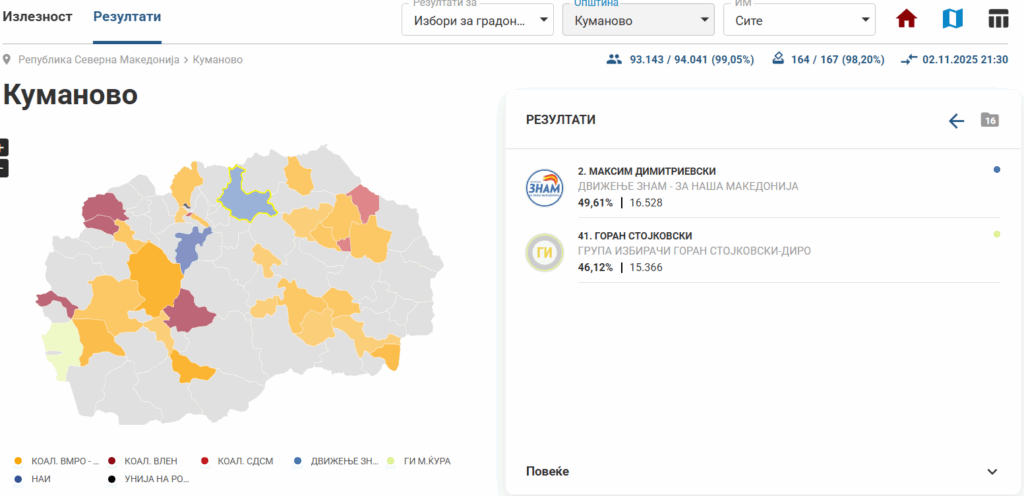Screen dimensions: 1024x496
Task: Click the orange КОАЛ. ВМРО legend swatch
Action: tap(18, 461)
